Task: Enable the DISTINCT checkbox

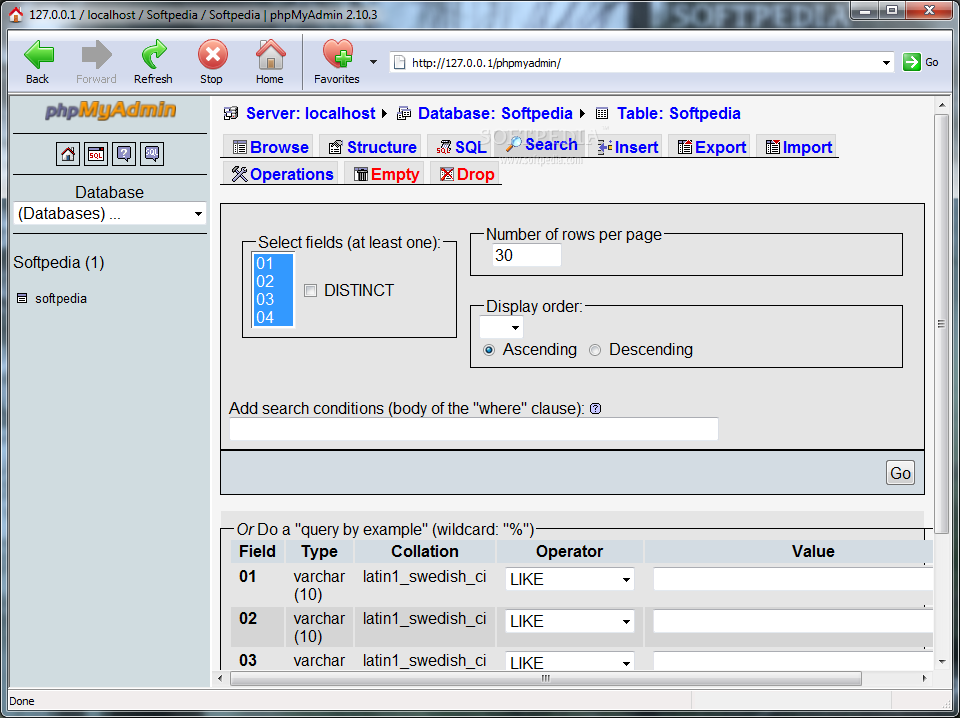Action: (x=310, y=291)
